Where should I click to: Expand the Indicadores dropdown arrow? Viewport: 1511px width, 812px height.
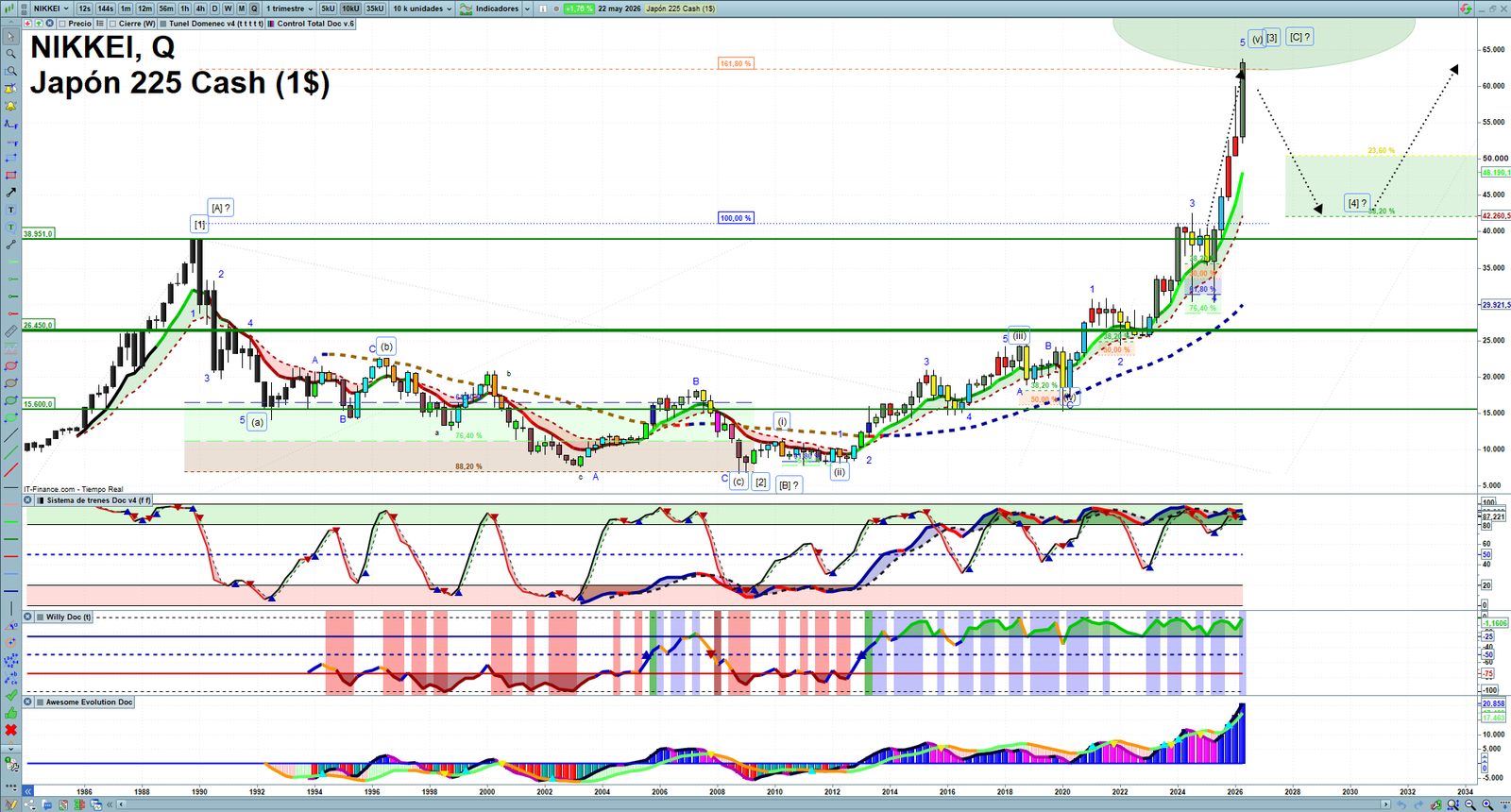click(x=527, y=8)
